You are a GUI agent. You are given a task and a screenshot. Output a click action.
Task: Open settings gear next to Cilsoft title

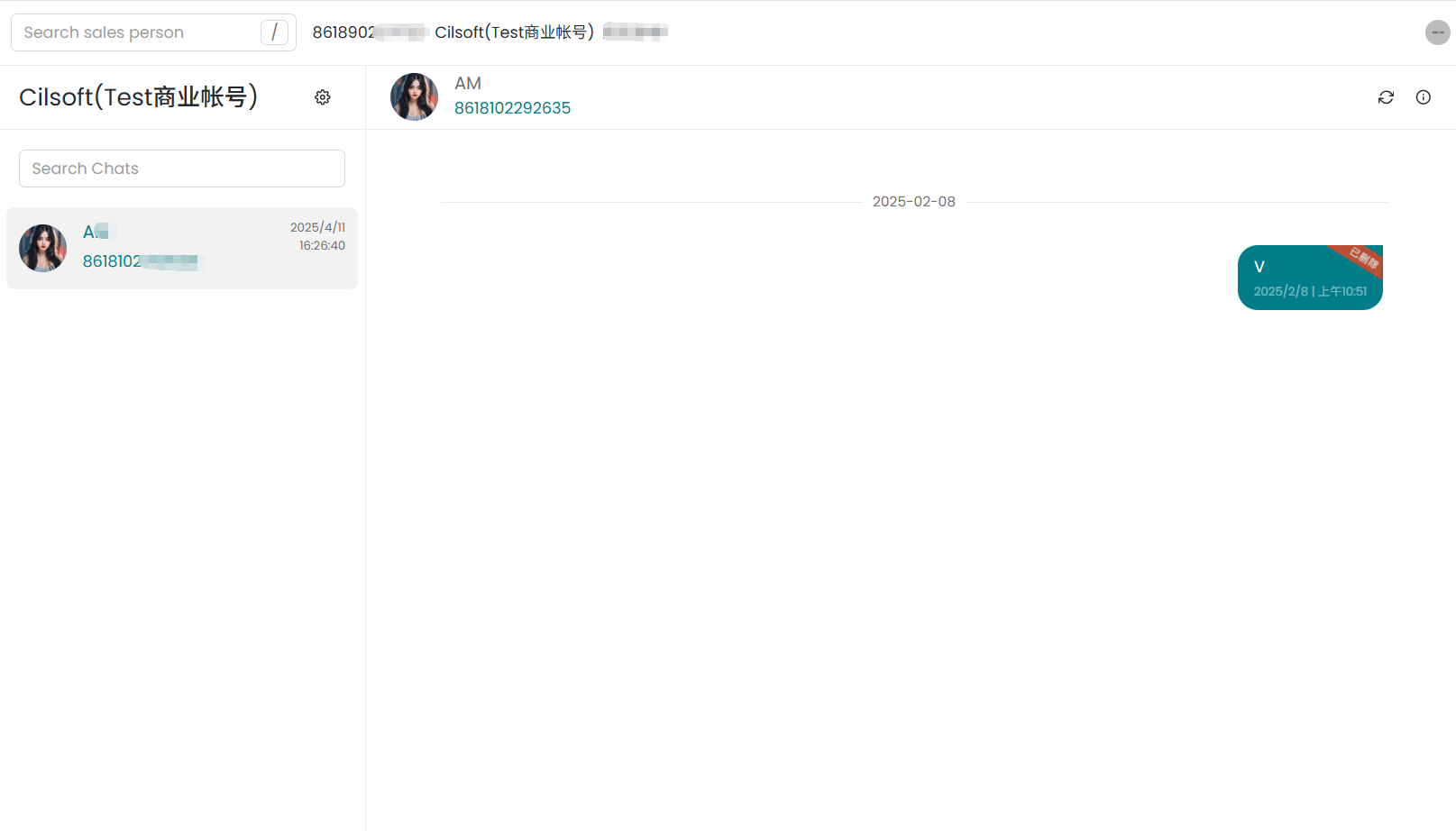pyautogui.click(x=323, y=97)
